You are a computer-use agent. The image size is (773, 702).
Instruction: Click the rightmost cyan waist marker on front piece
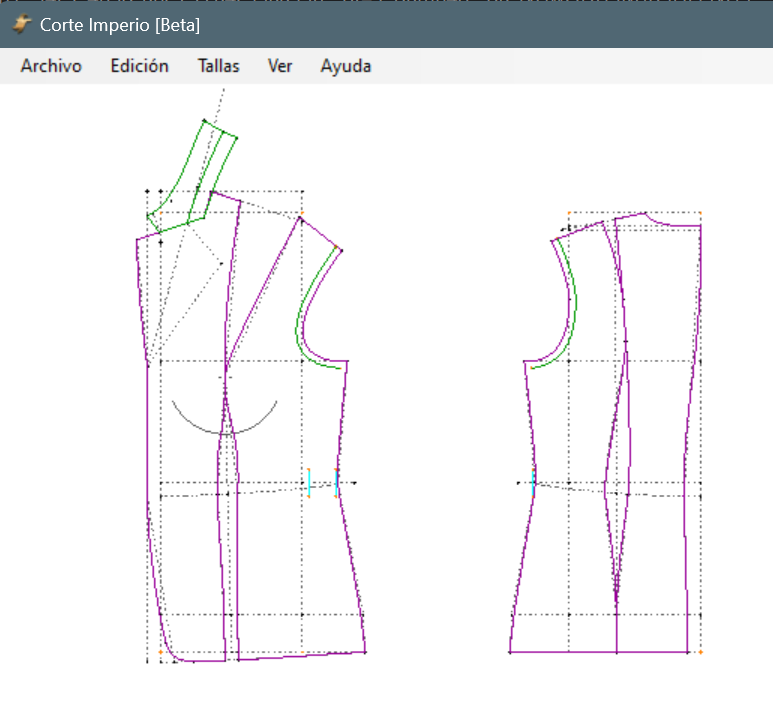pos(337,483)
